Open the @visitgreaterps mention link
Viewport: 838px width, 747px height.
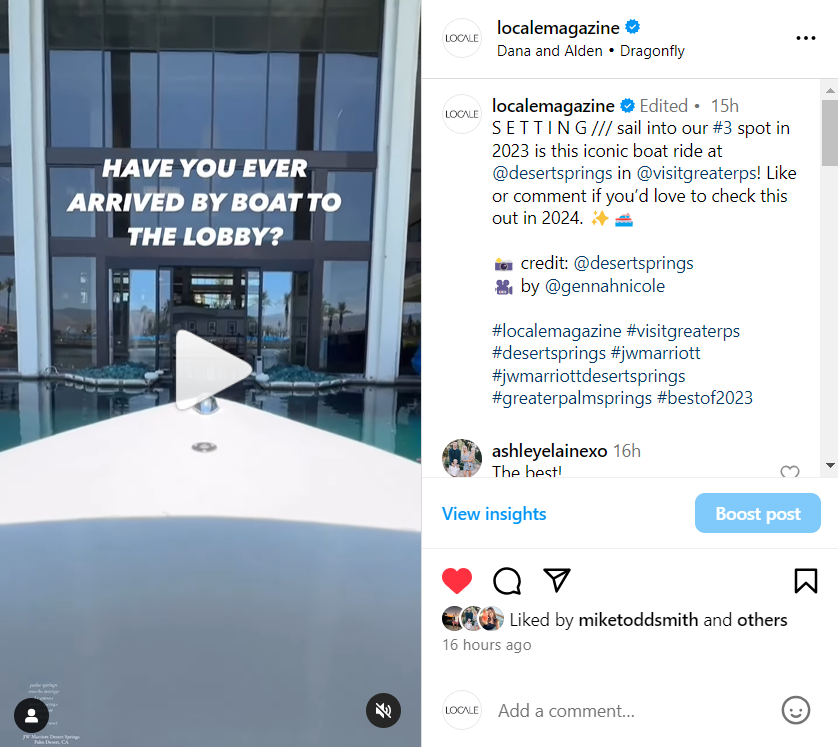click(x=698, y=173)
